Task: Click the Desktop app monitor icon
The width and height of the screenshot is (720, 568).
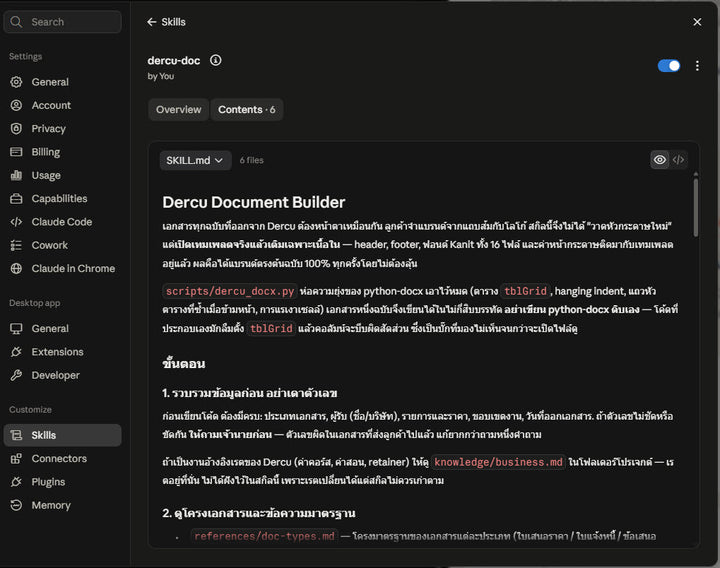Action: (16, 328)
